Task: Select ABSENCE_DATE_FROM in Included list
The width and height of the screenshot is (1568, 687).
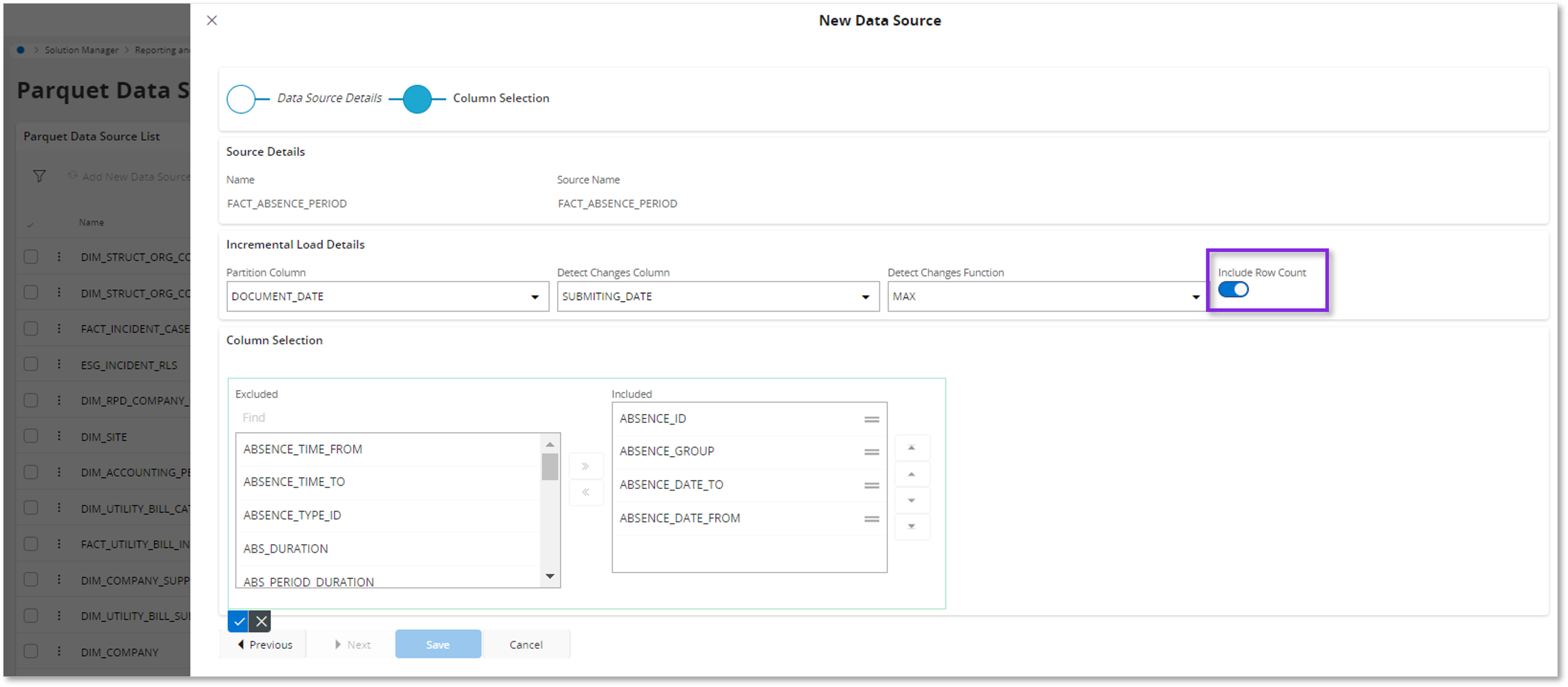Action: [x=749, y=519]
